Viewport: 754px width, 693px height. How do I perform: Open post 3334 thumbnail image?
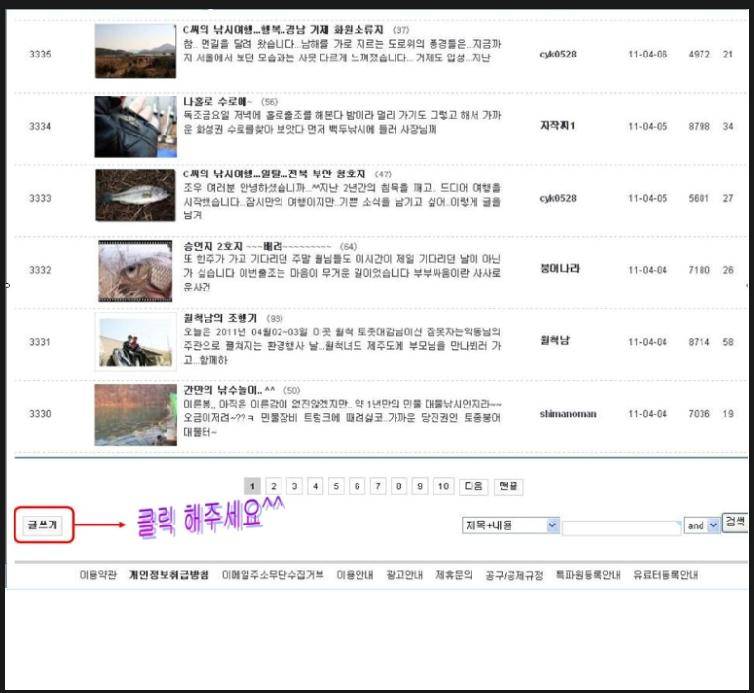pos(136,126)
